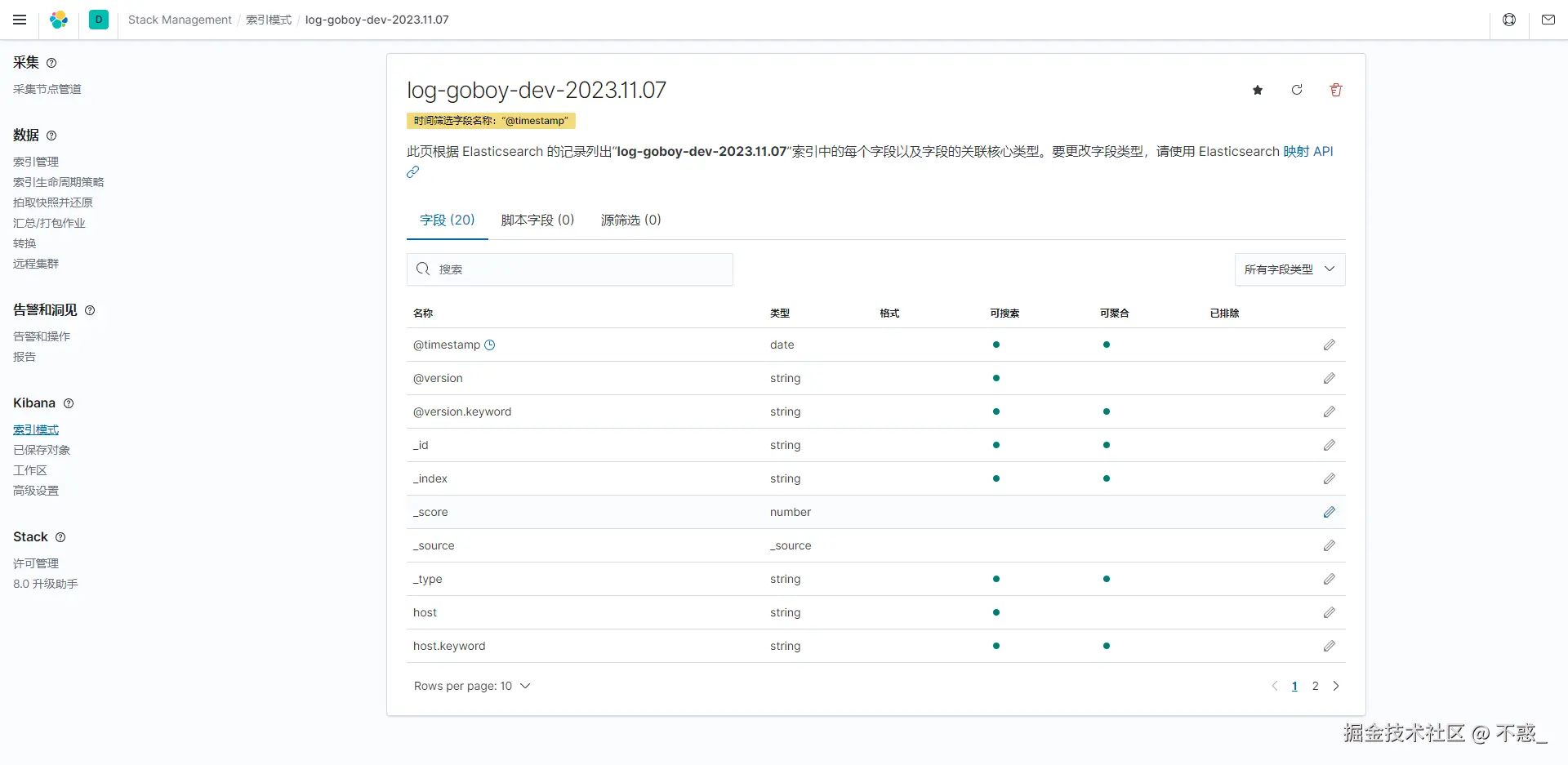Open 8.0 升级助手 in sidebar
This screenshot has width=1568, height=765.
click(x=46, y=584)
